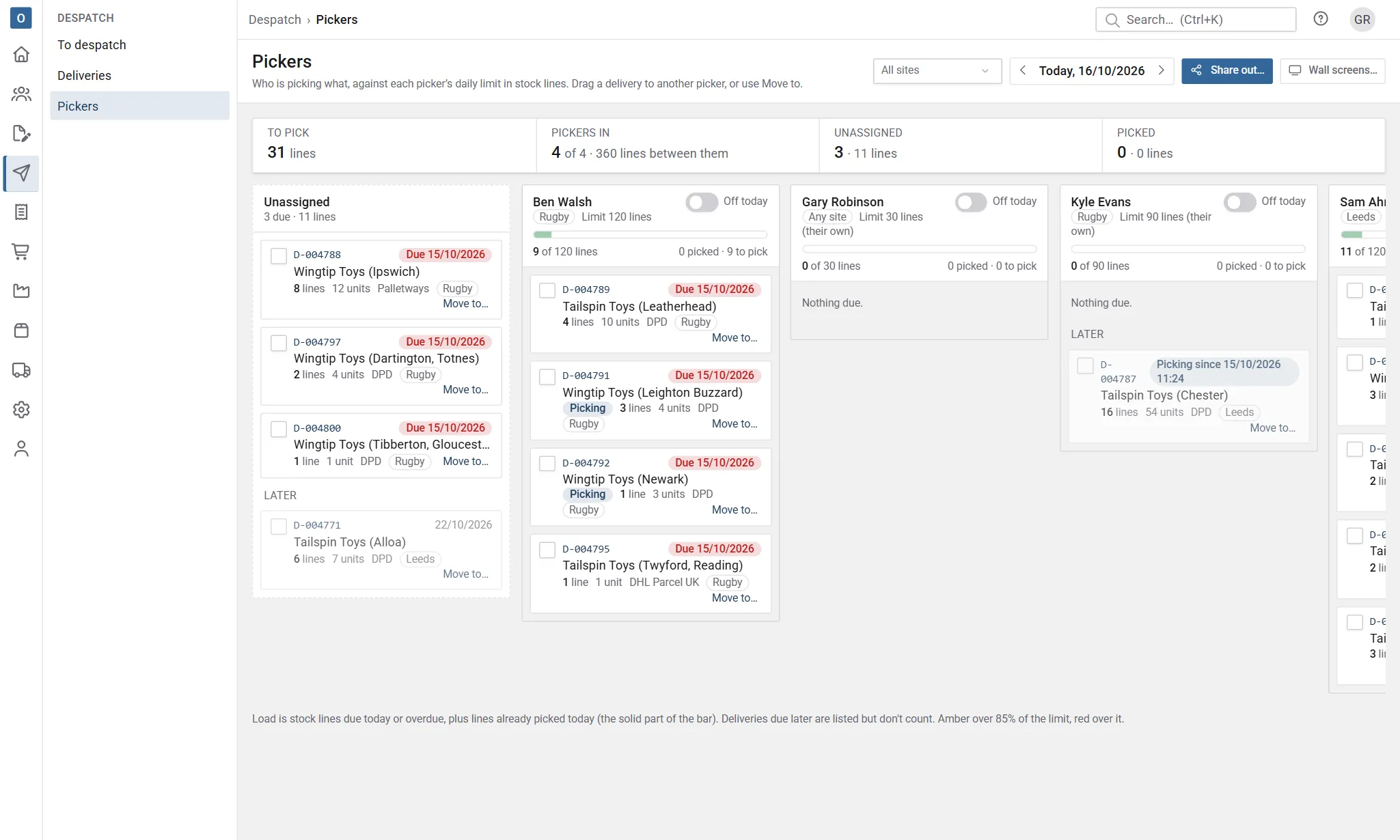Screen dimensions: 1400x840
Task: Go to previous day arrow
Action: tap(1023, 70)
